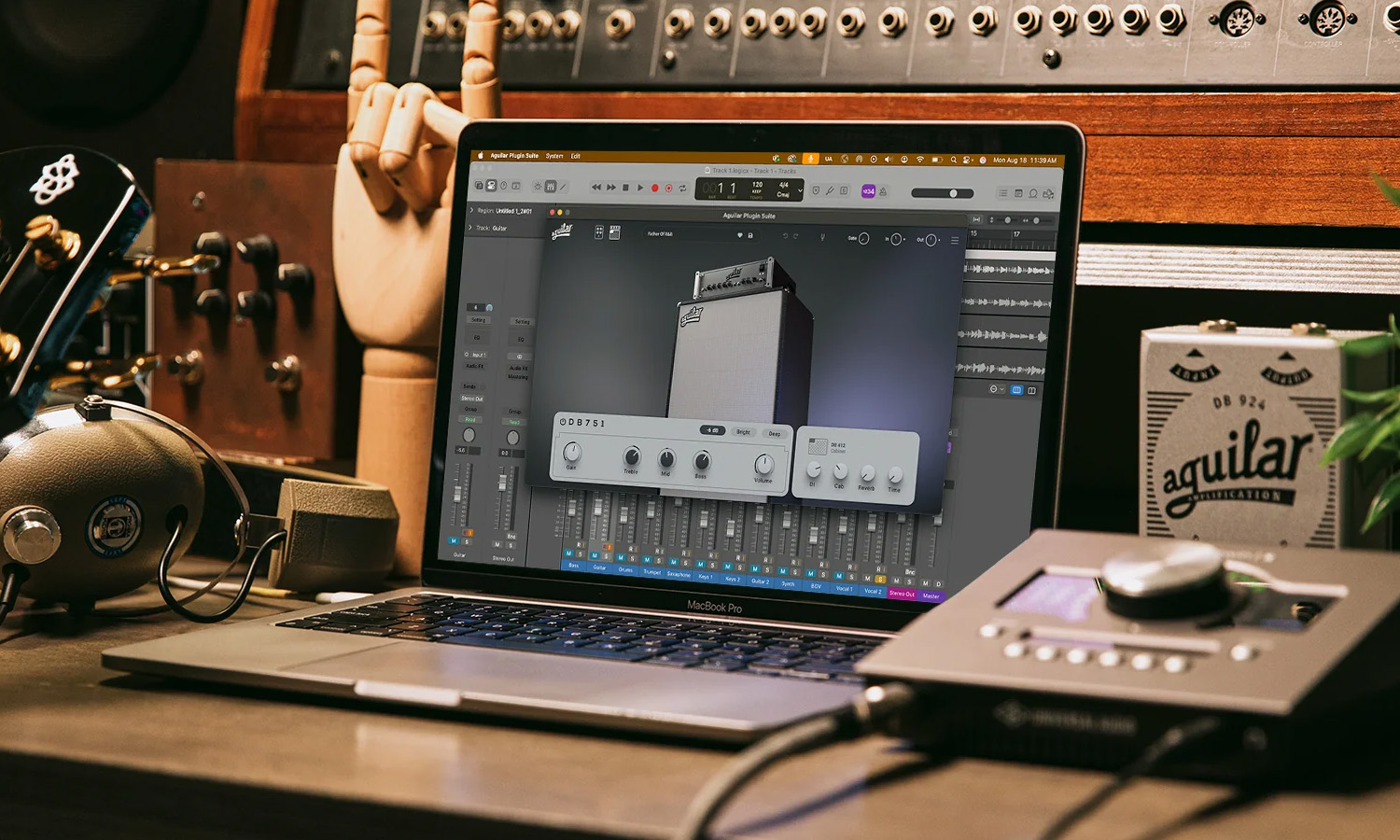The image size is (1400, 840).
Task: Enable the Bright switch on the DB 751
Action: coord(743,432)
